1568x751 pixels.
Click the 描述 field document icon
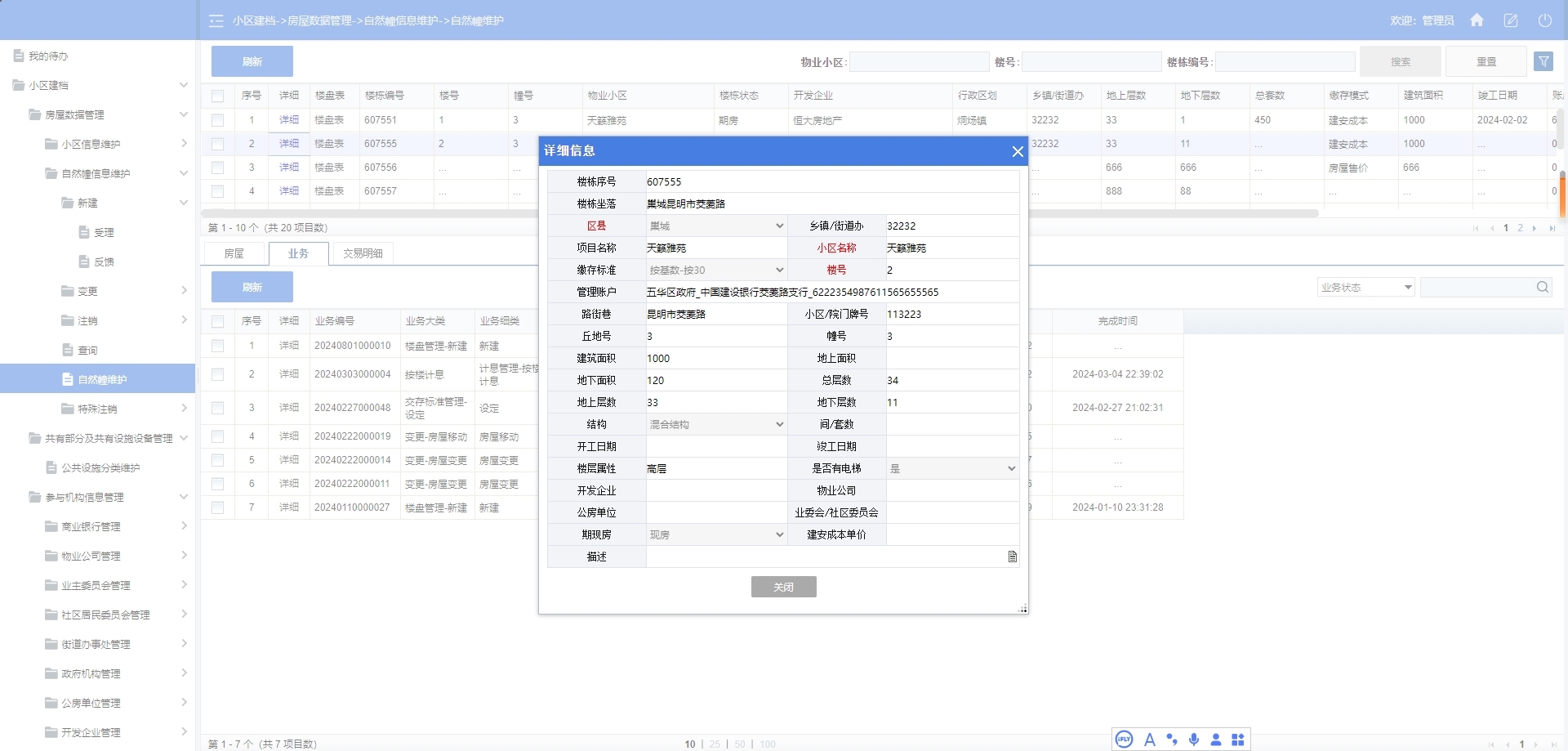point(1013,557)
